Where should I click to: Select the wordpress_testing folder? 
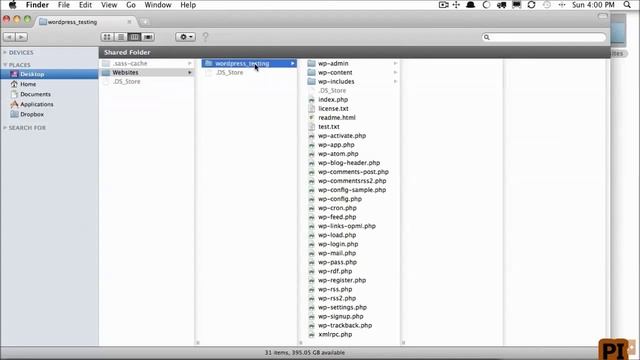[249, 64]
